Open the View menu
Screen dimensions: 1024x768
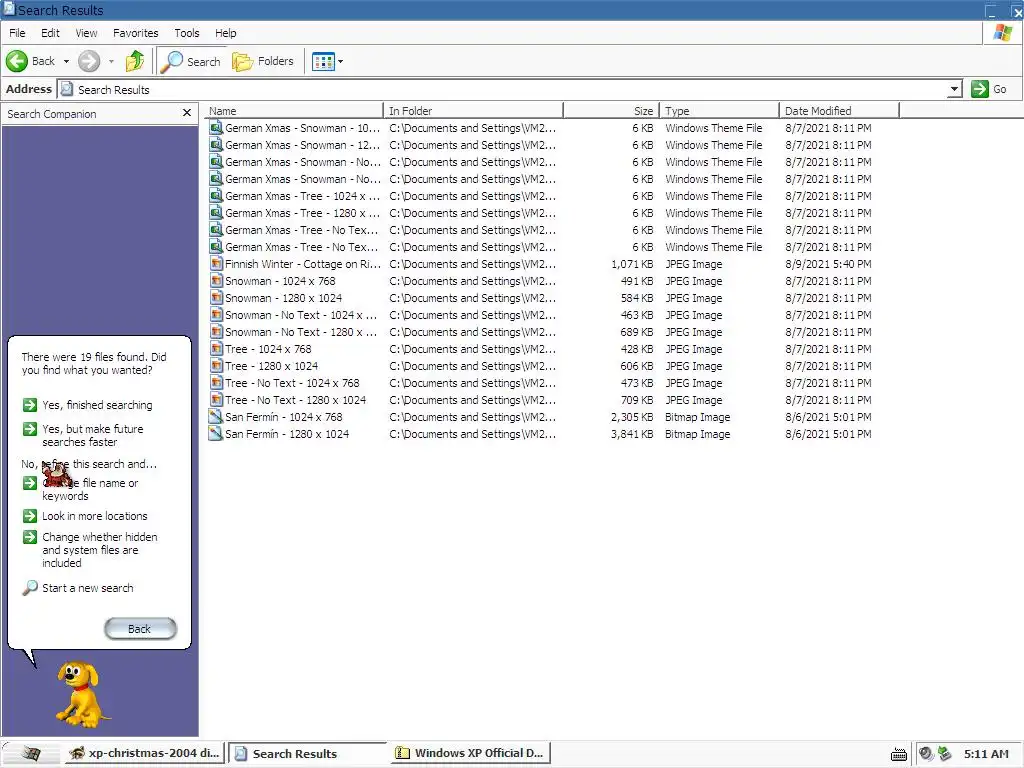click(x=86, y=33)
